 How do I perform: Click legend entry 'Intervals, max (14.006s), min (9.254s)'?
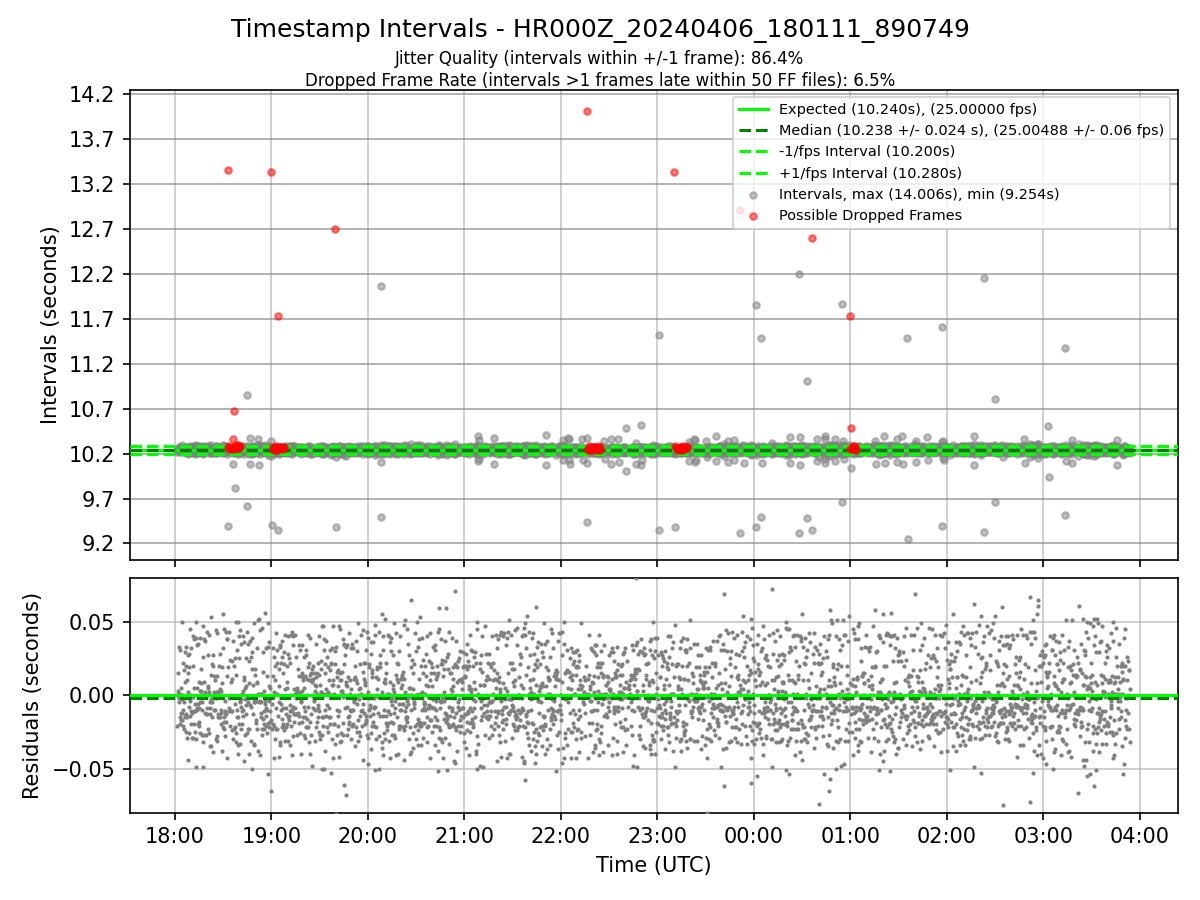point(919,193)
